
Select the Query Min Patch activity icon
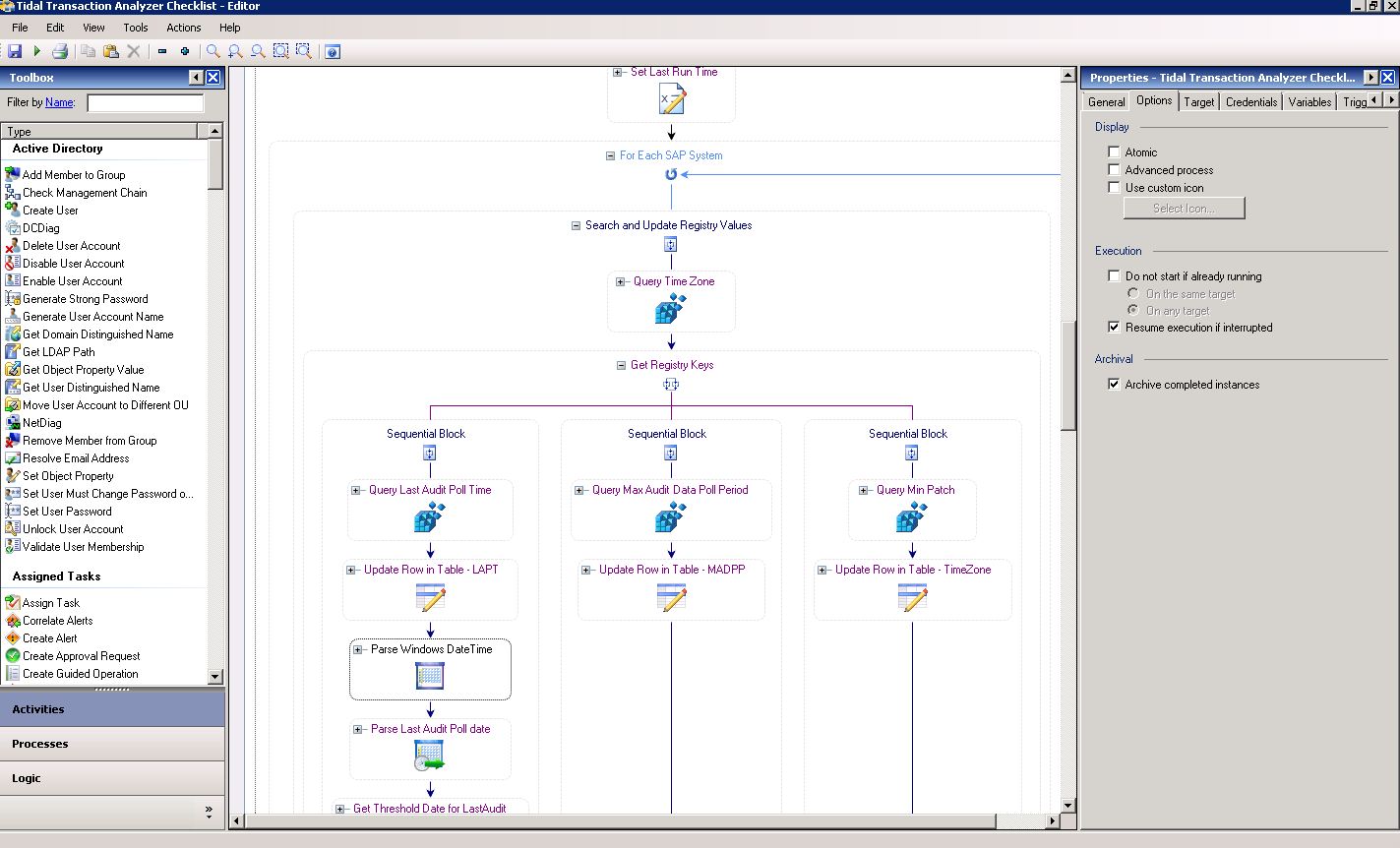(x=912, y=516)
